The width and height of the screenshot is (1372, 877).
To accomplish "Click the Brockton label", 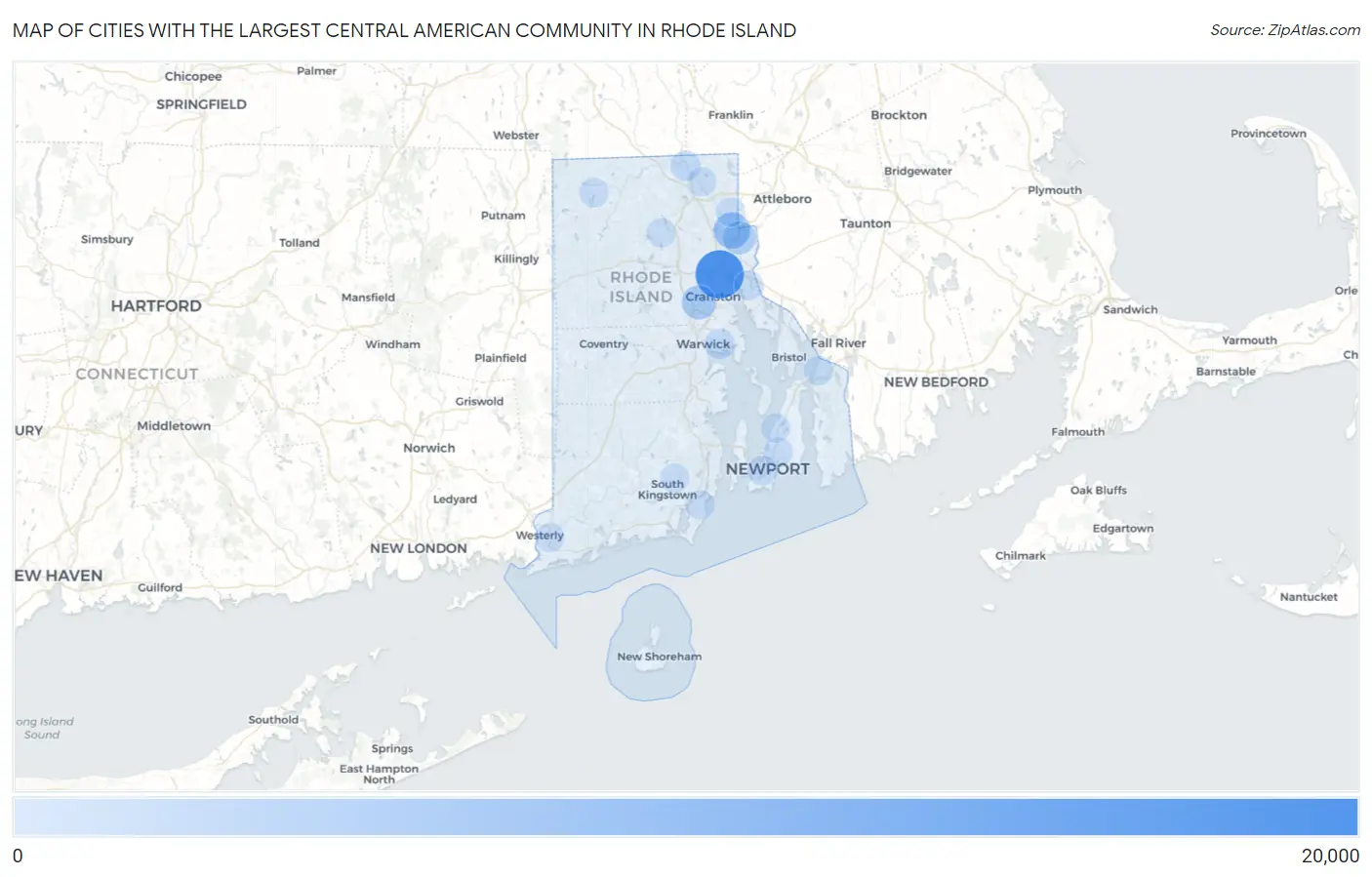I will (899, 115).
